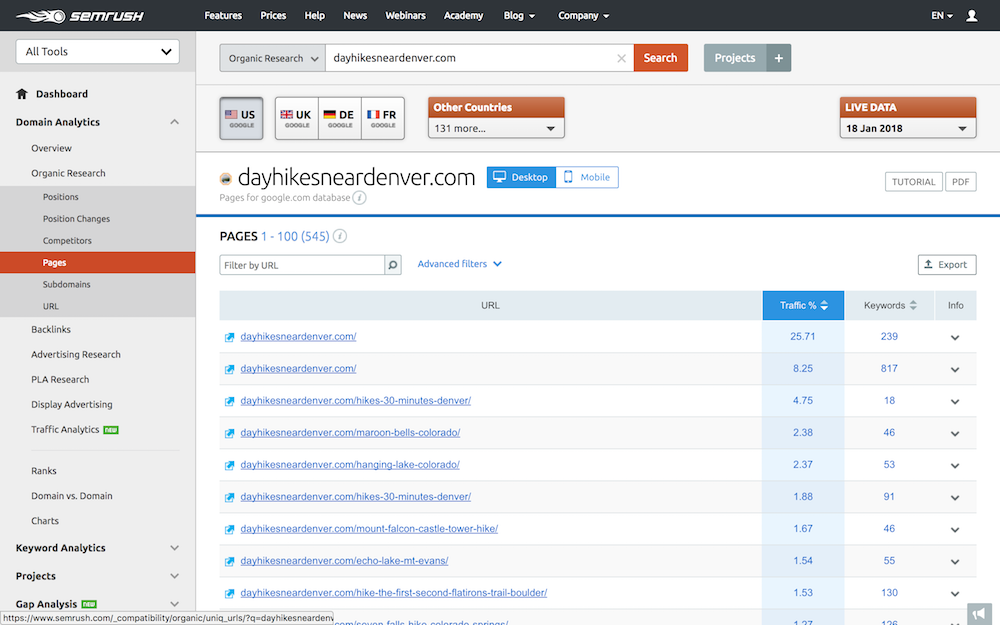Open external link icon for 8.25 row
The width and height of the screenshot is (1000, 625).
pyautogui.click(x=230, y=369)
